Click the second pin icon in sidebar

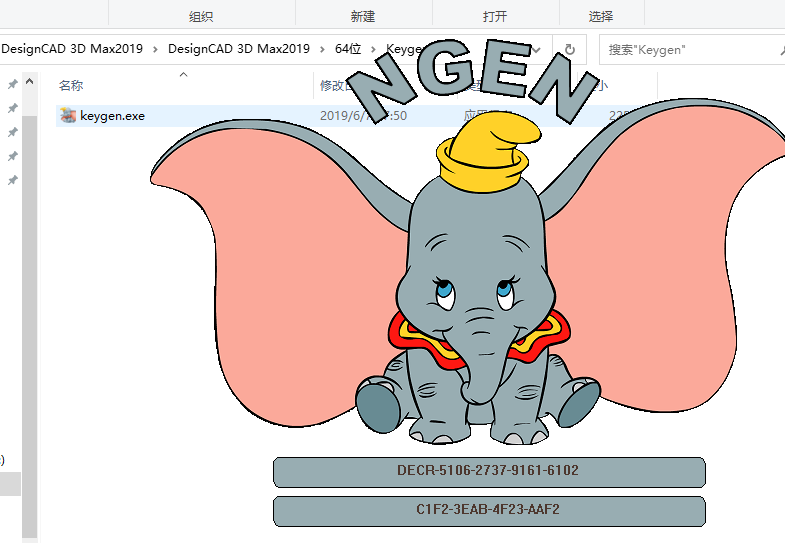click(x=13, y=108)
